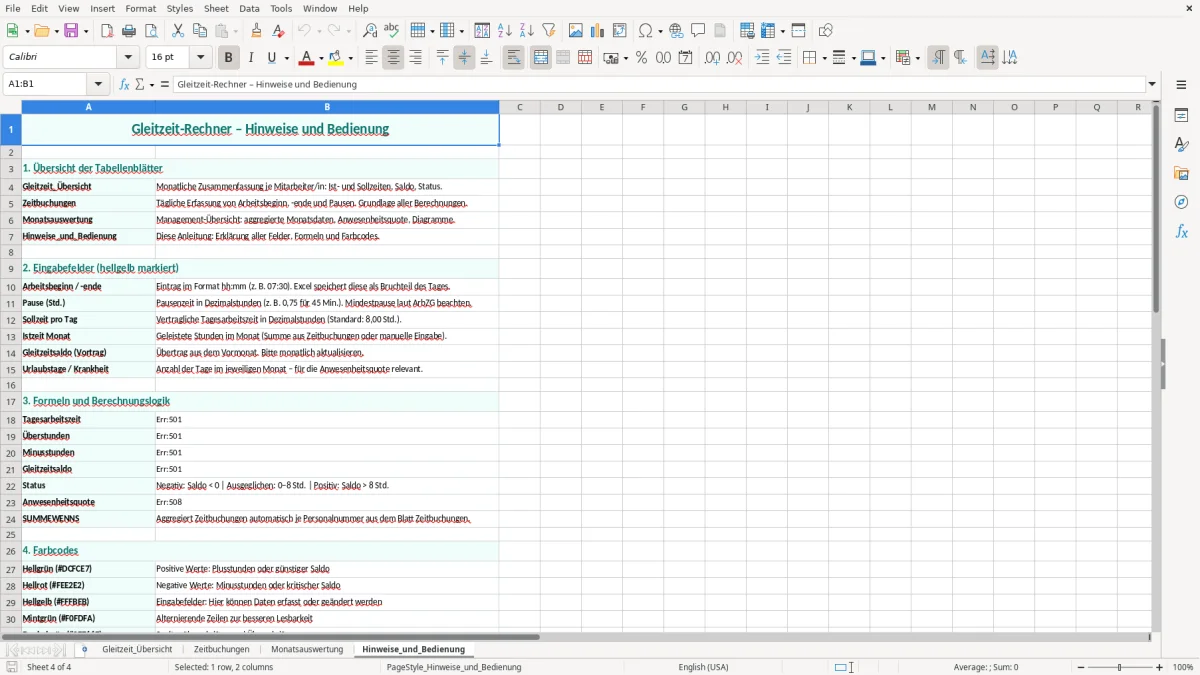Viewport: 1200px width, 675px height.
Task: Click the Insert Image icon
Action: pyautogui.click(x=576, y=31)
